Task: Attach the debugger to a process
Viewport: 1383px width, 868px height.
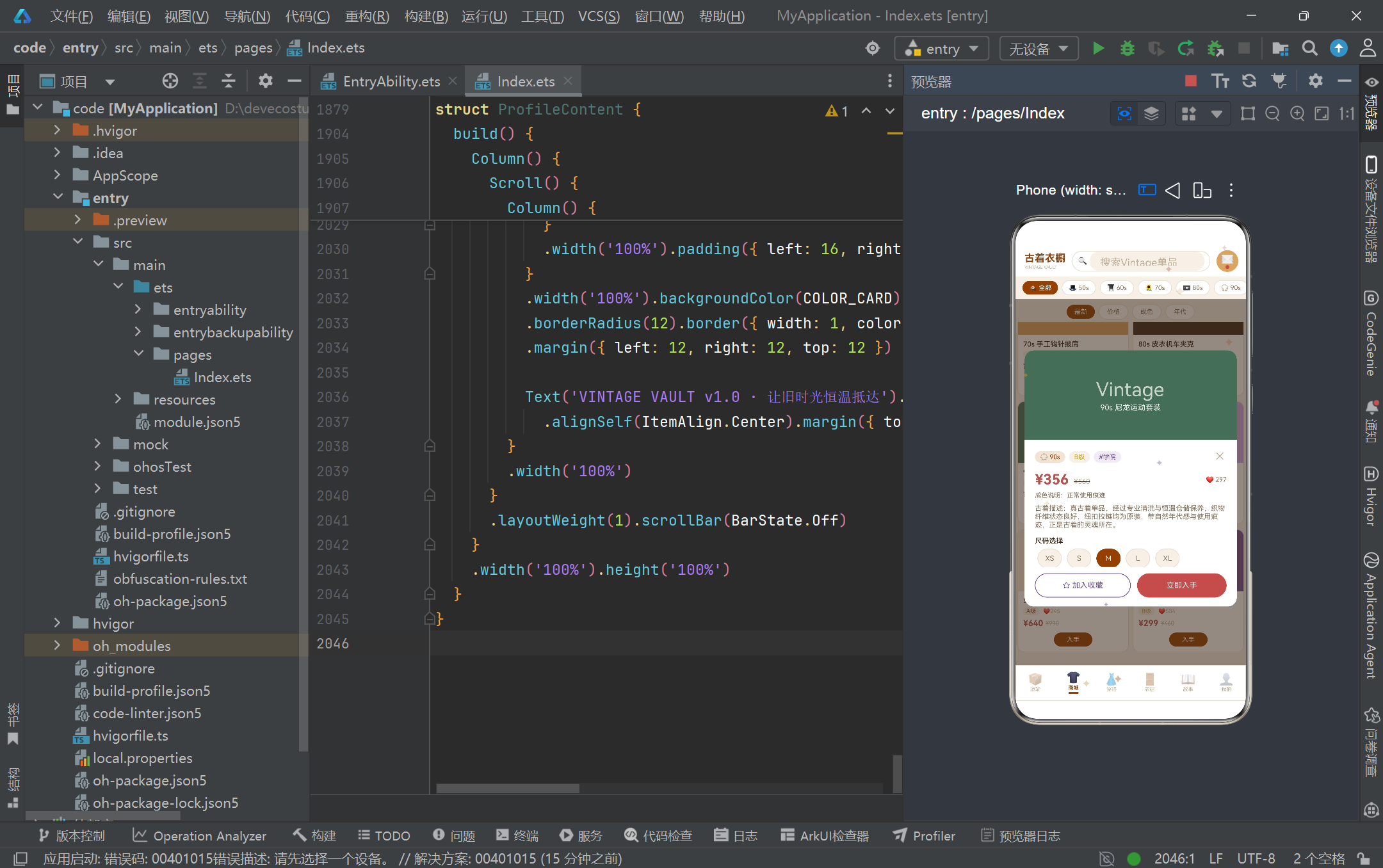Action: [1215, 49]
